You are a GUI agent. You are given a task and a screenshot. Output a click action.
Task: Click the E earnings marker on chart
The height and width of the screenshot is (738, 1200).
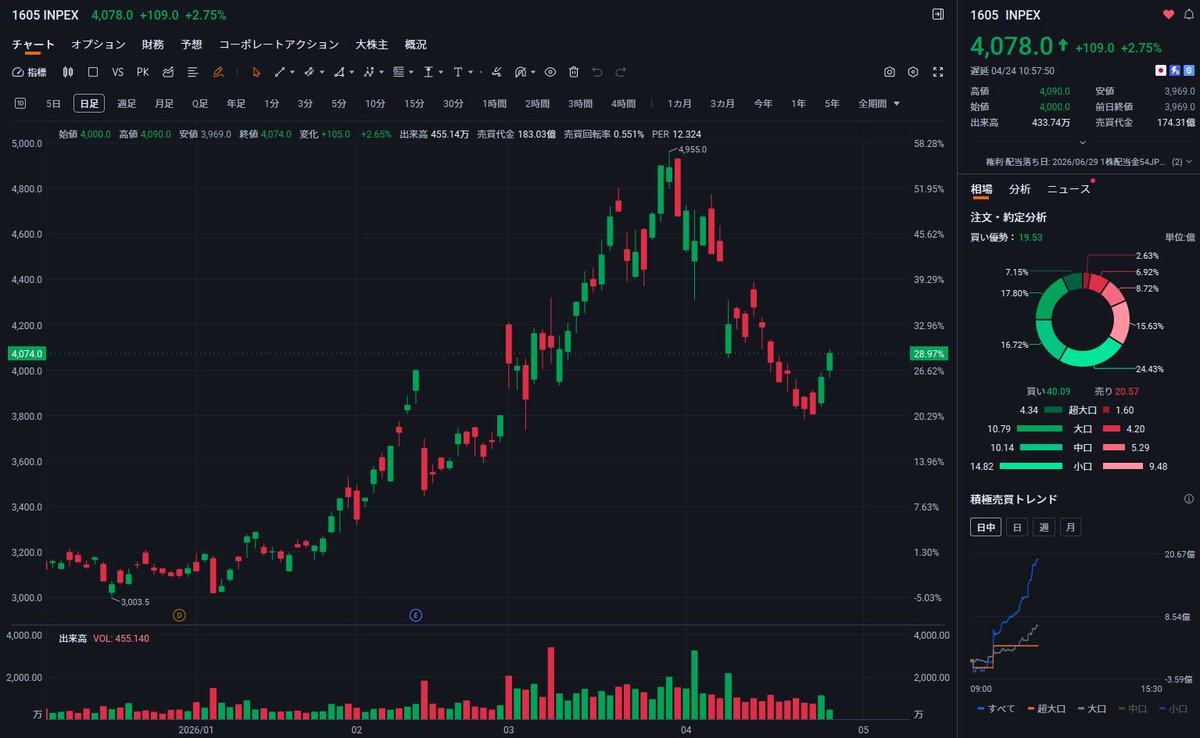(415, 615)
